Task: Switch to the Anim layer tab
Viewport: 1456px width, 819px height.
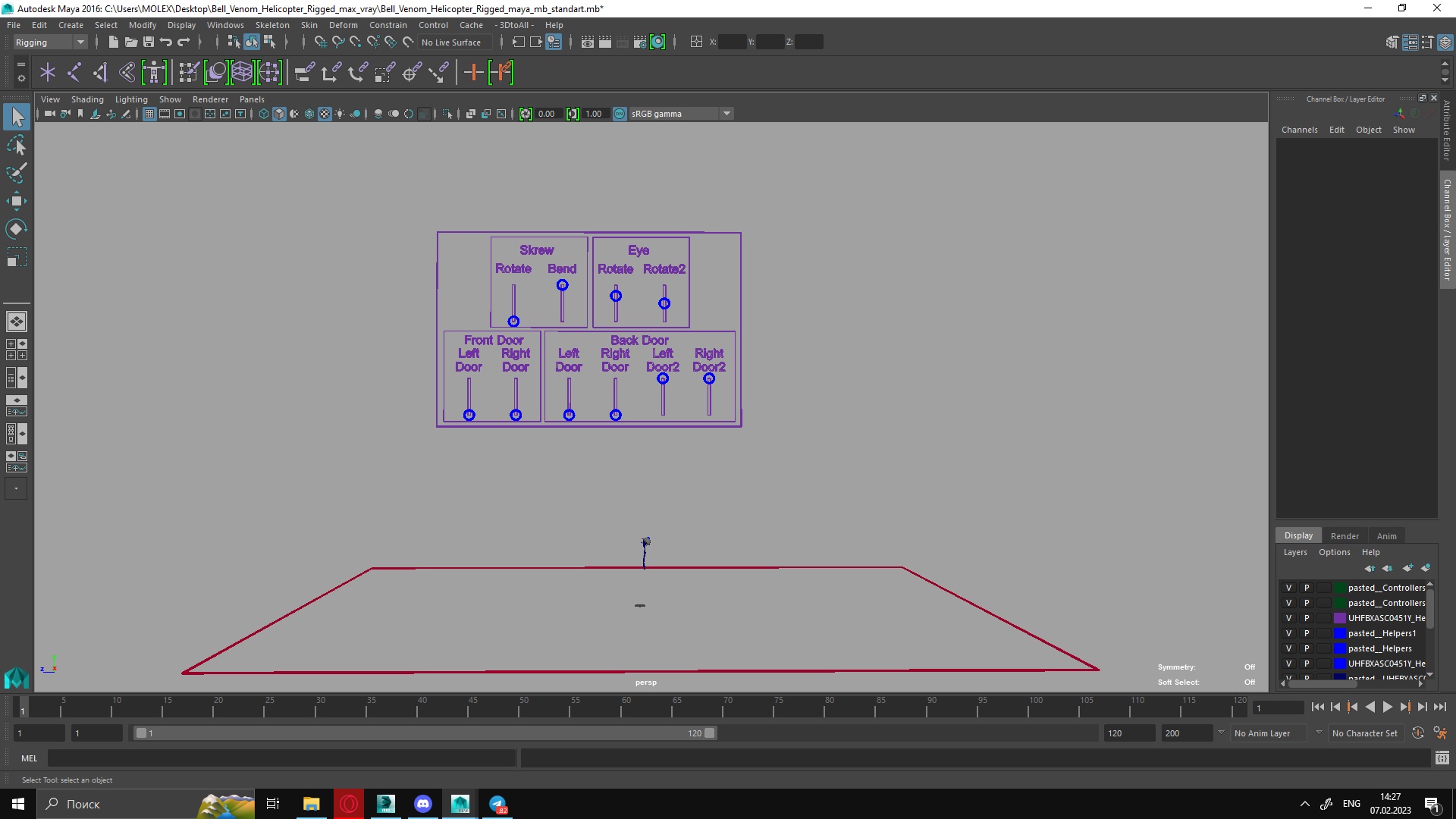Action: click(1386, 536)
